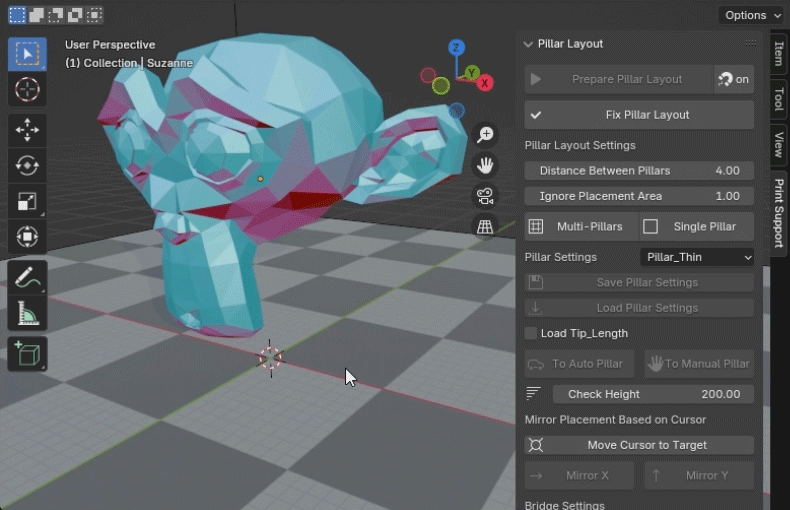Select the 3D Cursor tool
Image resolution: width=790 pixels, height=510 pixels.
27,90
